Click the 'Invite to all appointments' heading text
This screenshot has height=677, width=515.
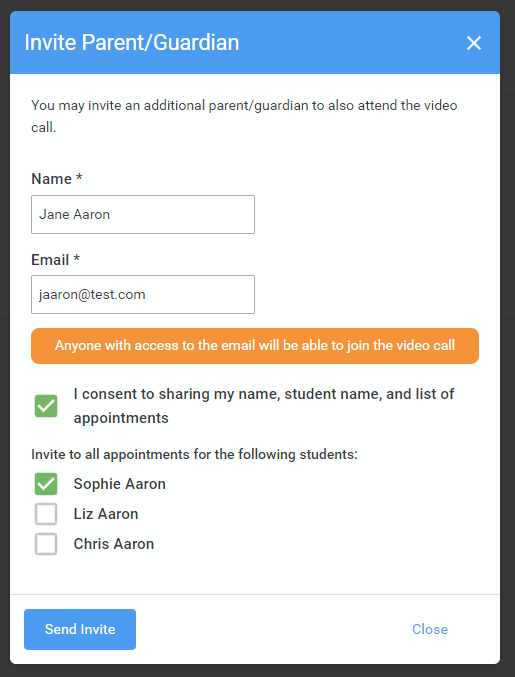point(194,455)
